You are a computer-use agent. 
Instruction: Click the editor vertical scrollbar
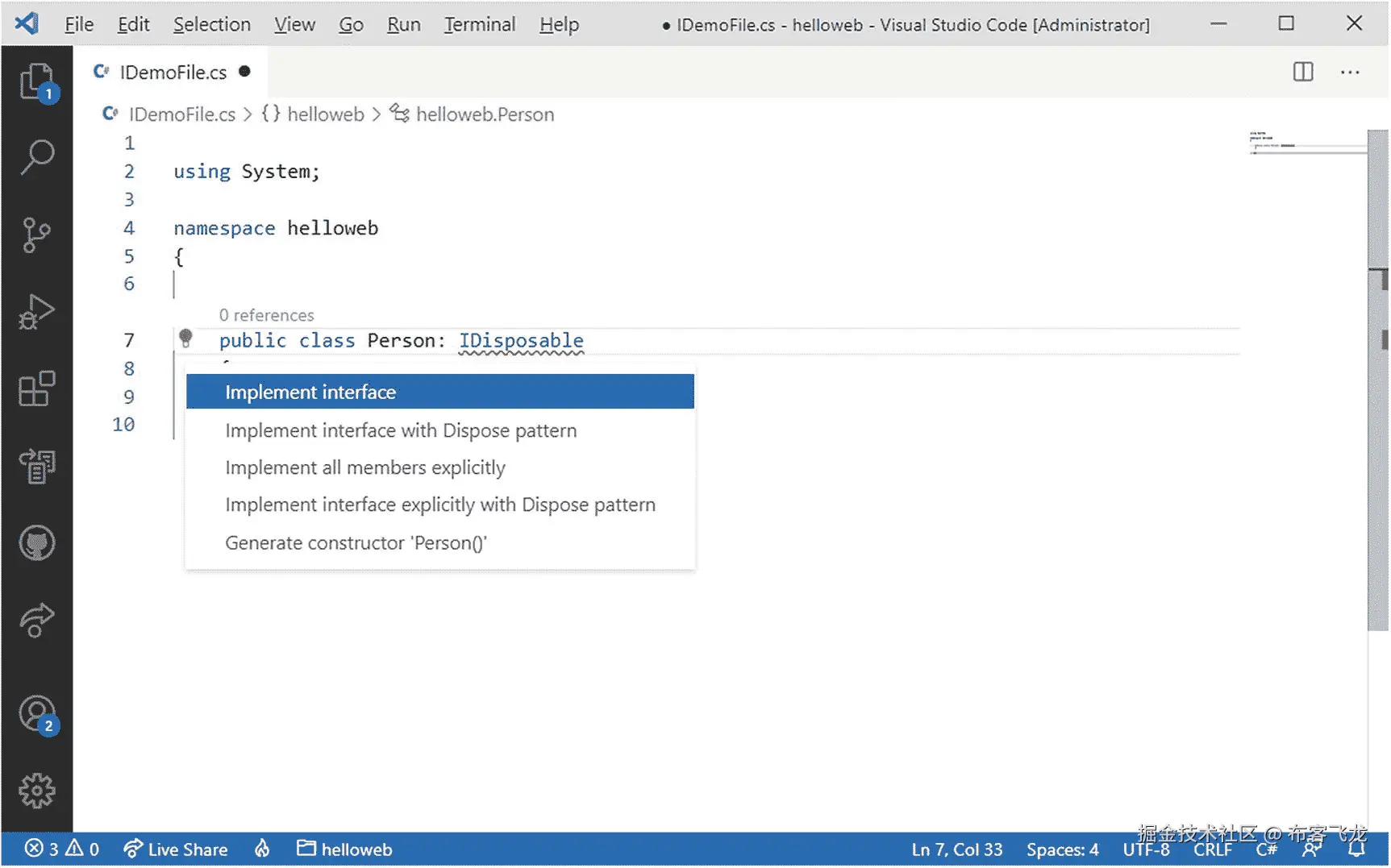[x=1377, y=380]
